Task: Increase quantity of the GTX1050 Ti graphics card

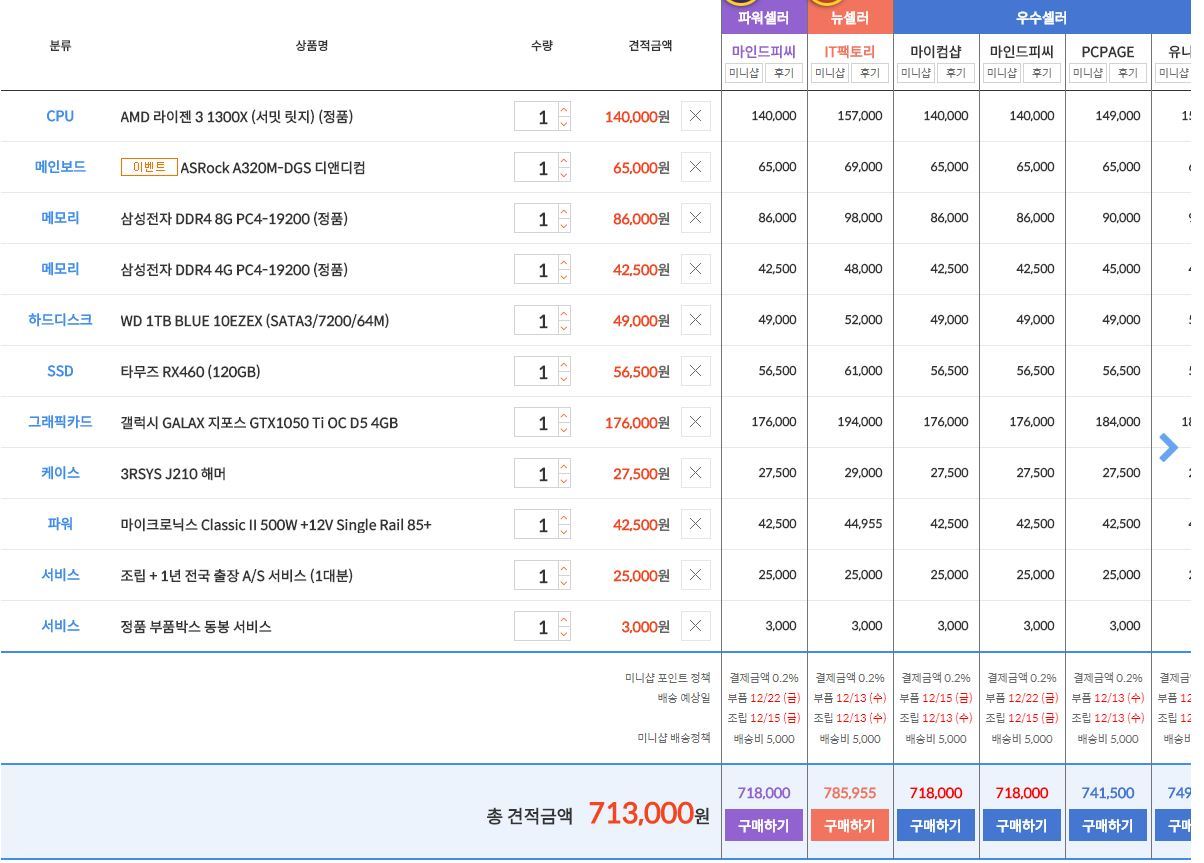Action: 564,416
